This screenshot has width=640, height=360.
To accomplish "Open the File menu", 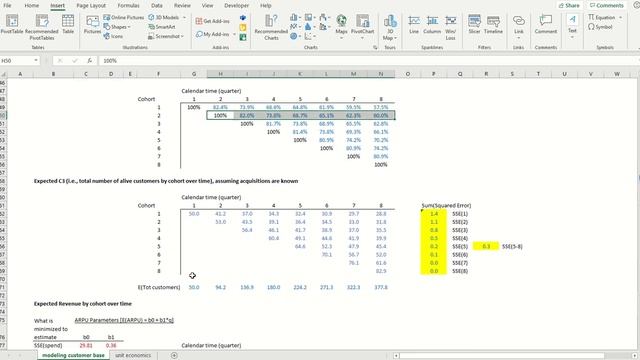I will click(x=7, y=6).
